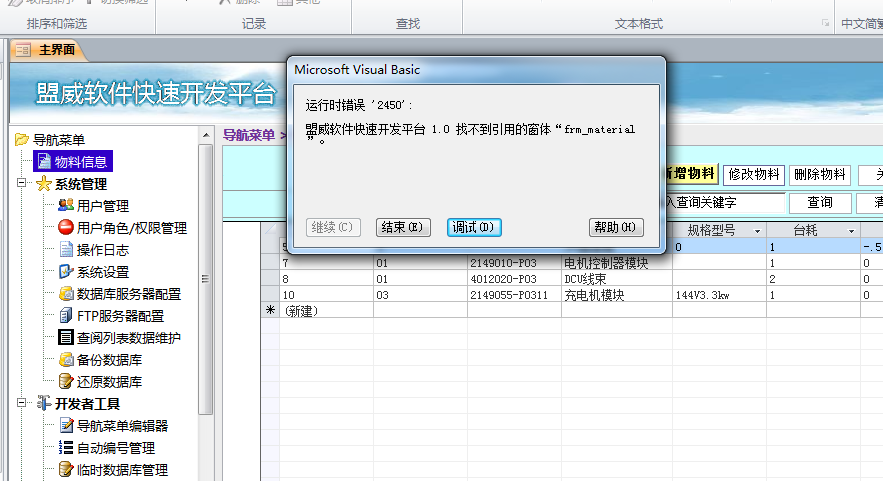
Task: Select the new record (新建) row selector
Action: pyautogui.click(x=270, y=310)
